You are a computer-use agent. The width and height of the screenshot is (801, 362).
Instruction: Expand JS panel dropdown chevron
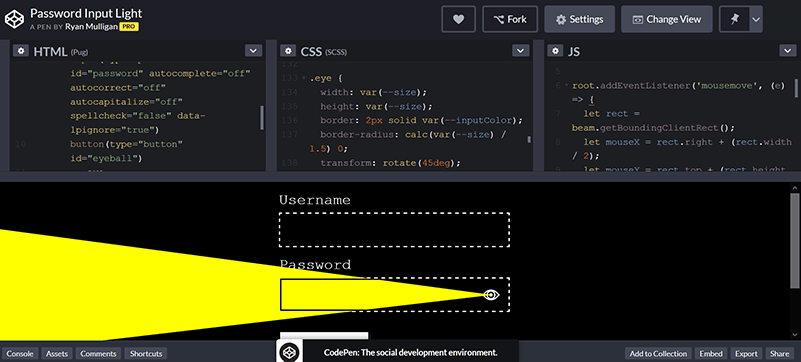click(788, 51)
